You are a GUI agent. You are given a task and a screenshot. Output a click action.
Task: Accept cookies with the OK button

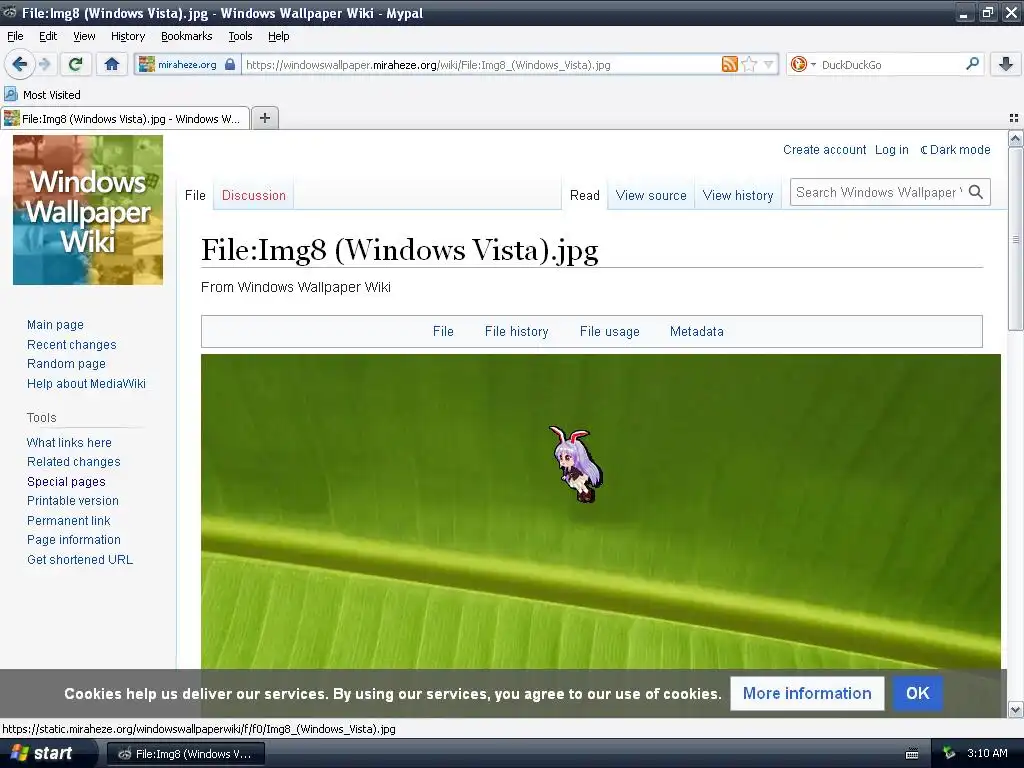point(918,693)
